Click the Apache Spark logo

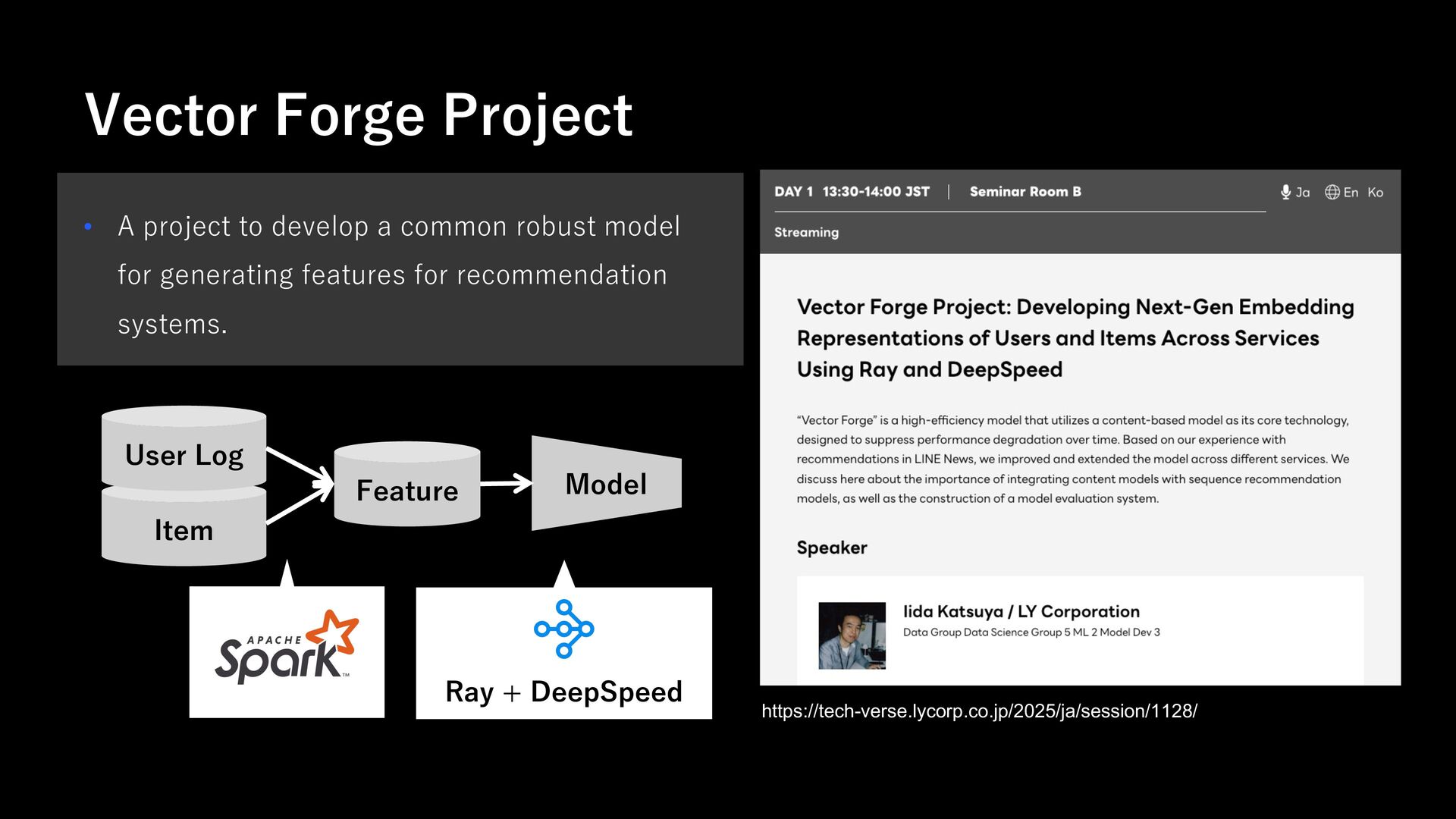click(287, 647)
